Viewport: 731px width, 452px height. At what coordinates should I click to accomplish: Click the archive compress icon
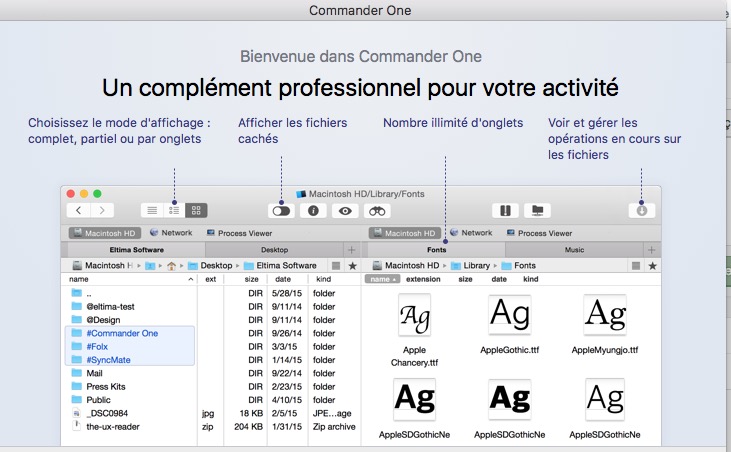coord(505,211)
